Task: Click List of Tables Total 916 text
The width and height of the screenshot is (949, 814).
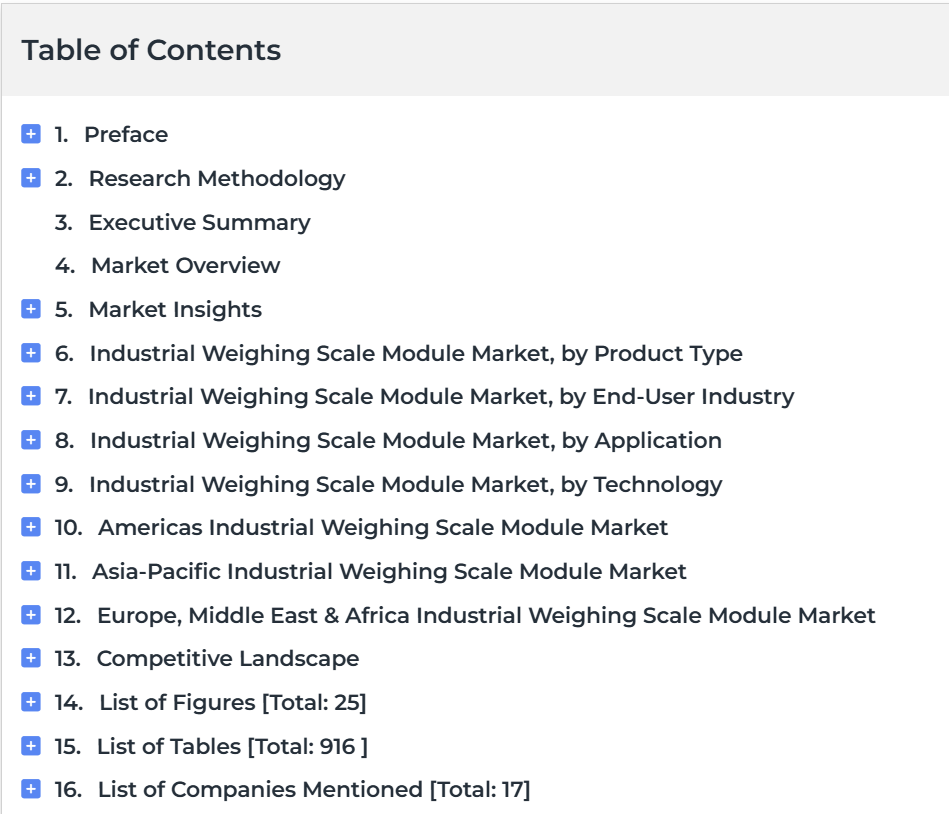Action: (x=232, y=746)
